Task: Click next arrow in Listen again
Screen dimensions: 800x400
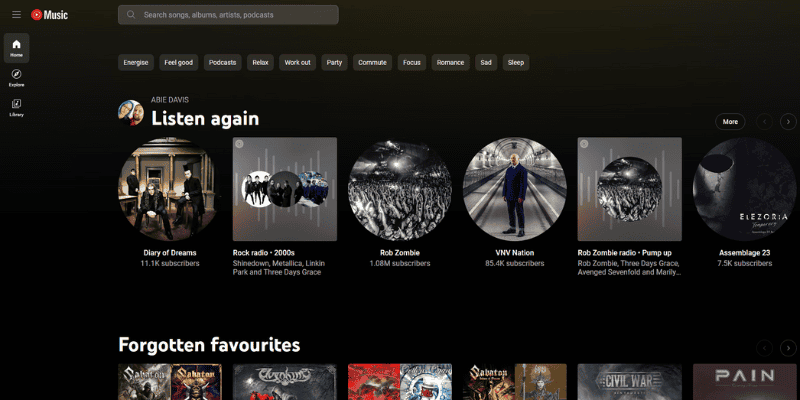Action: click(788, 122)
